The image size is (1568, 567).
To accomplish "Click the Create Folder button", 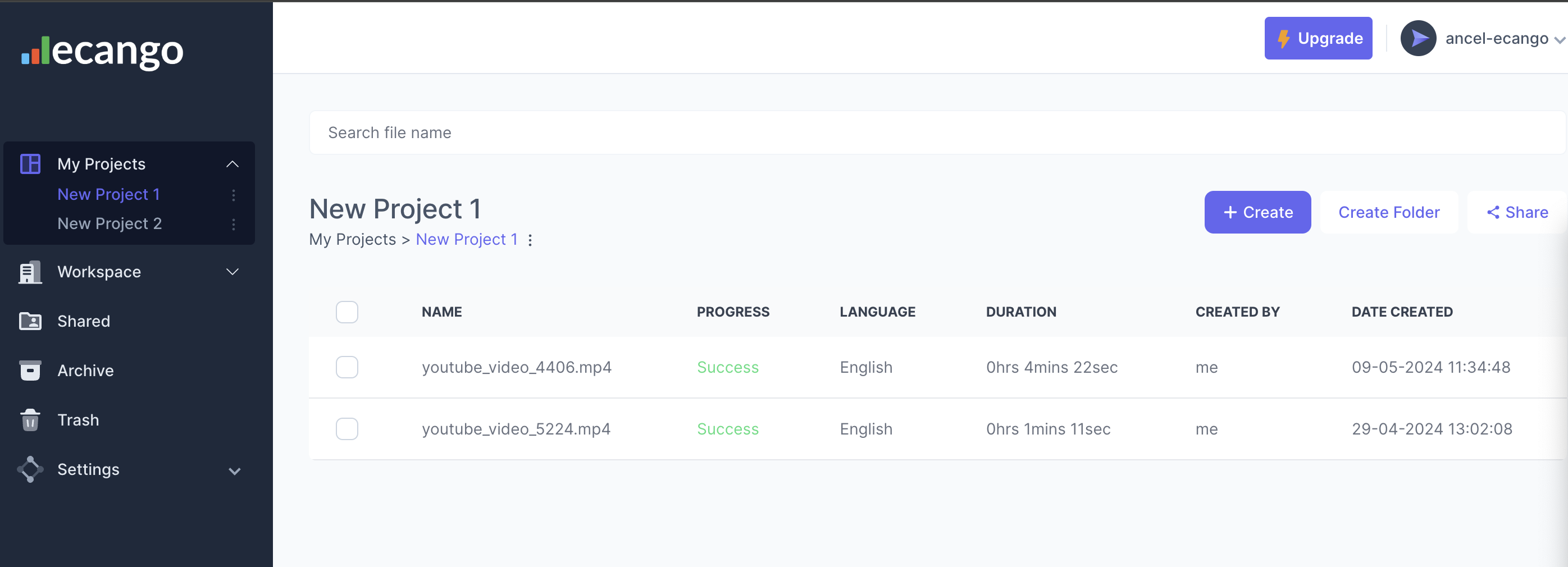I will coord(1388,212).
